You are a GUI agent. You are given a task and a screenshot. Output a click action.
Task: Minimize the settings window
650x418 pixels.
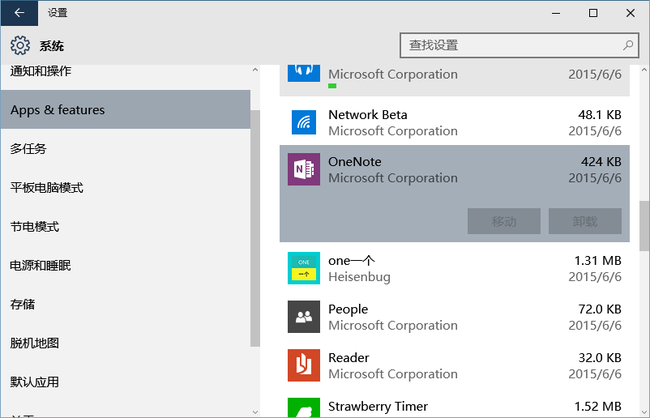click(556, 13)
